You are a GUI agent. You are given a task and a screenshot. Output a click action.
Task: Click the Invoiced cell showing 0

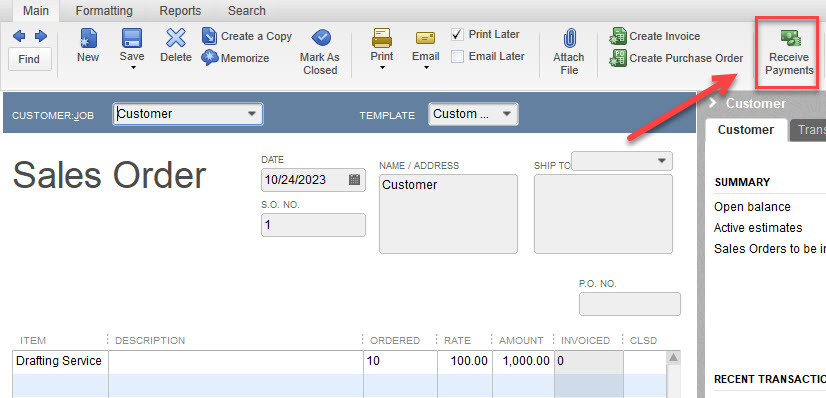tap(588, 362)
